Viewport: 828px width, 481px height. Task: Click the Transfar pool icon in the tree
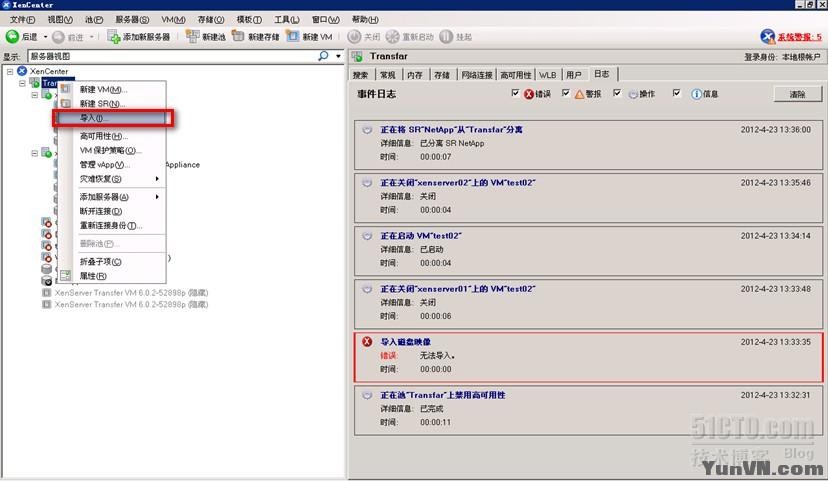pyautogui.click(x=35, y=83)
